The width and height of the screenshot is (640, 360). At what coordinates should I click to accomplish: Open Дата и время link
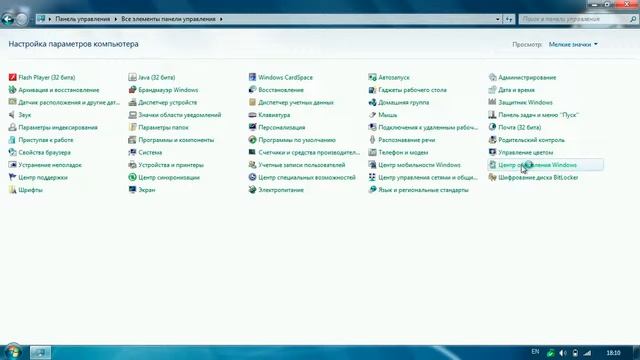(x=516, y=90)
